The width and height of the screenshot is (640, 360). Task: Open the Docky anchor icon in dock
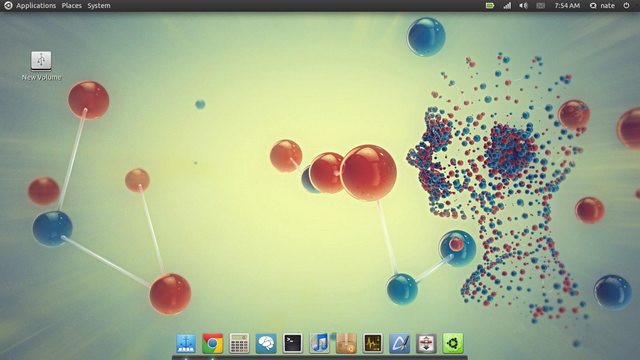point(186,343)
